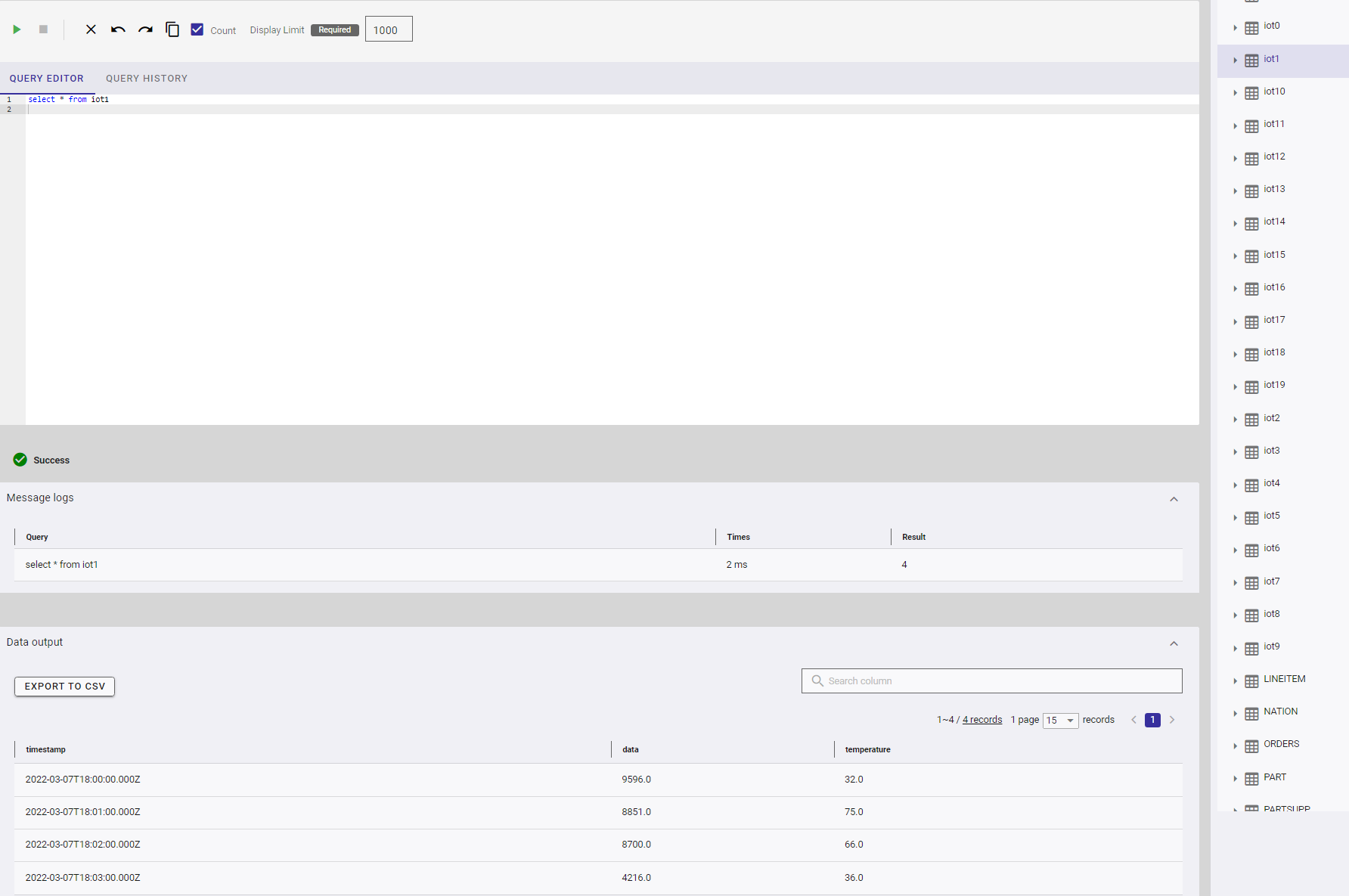
Task: Collapse the Message logs panel
Action: [x=1174, y=499]
